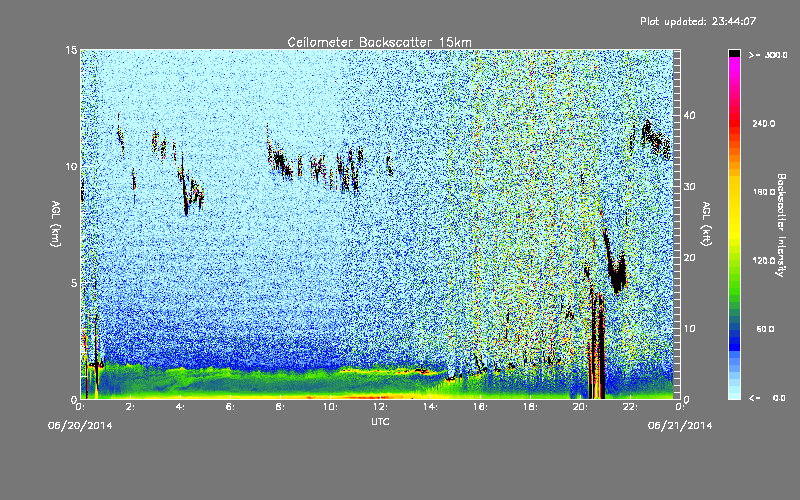Click the '>= 300.0' colorbar label

768,55
